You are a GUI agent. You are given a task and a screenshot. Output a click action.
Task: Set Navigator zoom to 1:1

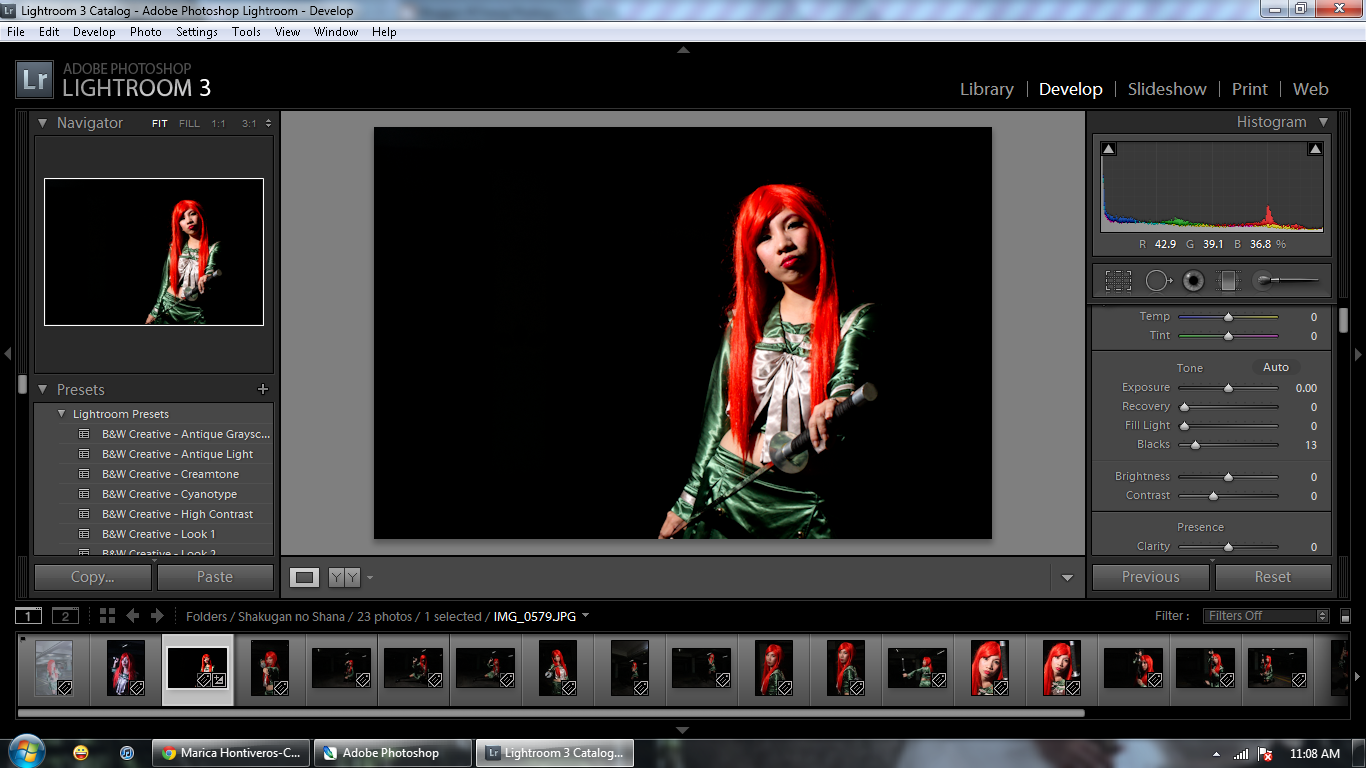218,124
